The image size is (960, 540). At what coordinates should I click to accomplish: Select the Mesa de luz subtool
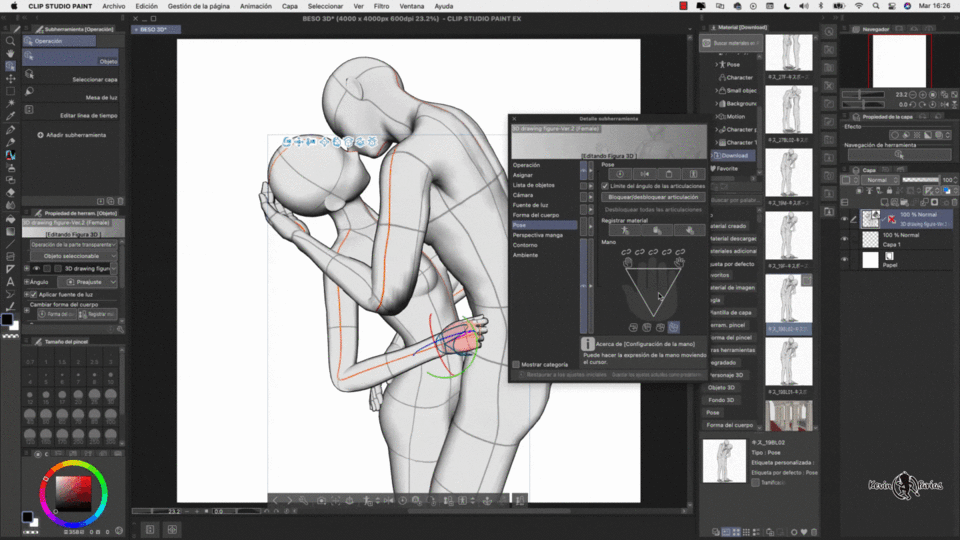coord(72,94)
